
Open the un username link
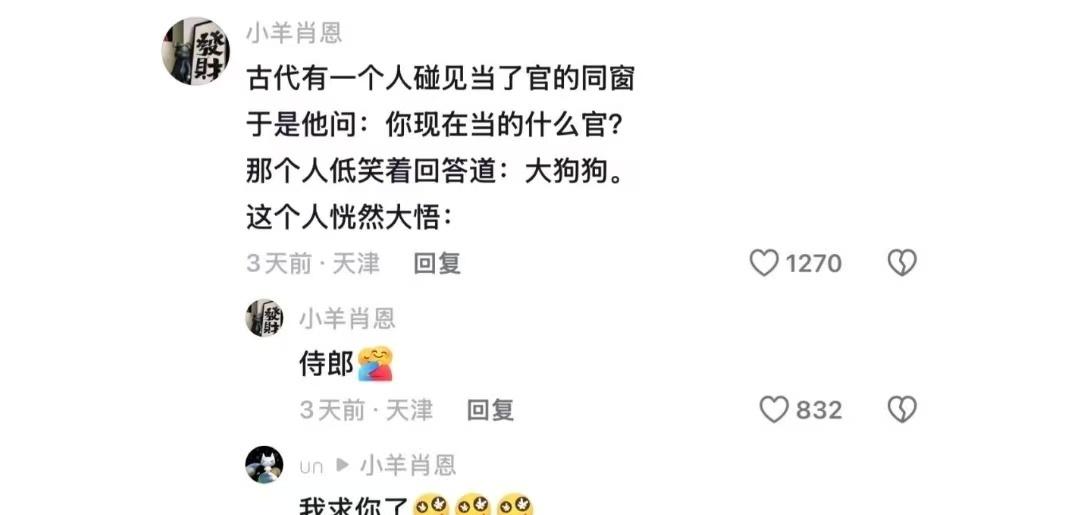click(x=311, y=467)
